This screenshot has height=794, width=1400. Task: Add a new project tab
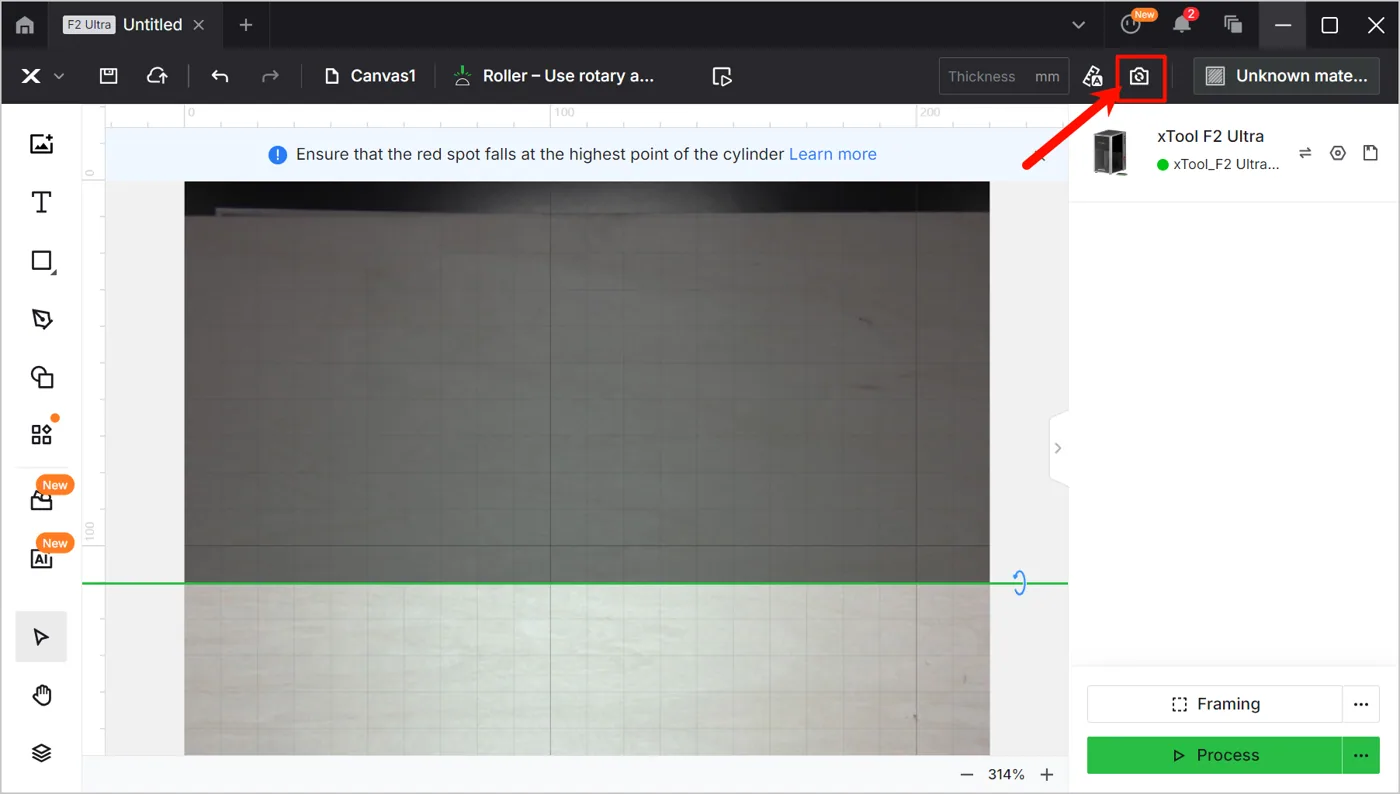point(246,25)
